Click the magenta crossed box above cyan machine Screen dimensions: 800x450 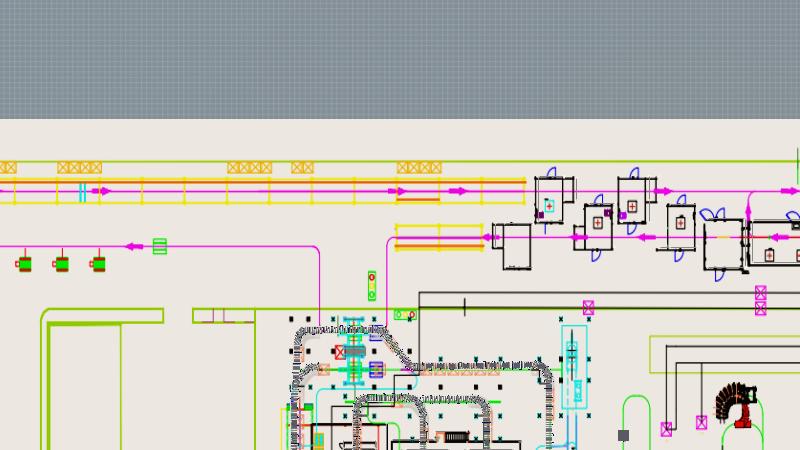point(588,308)
